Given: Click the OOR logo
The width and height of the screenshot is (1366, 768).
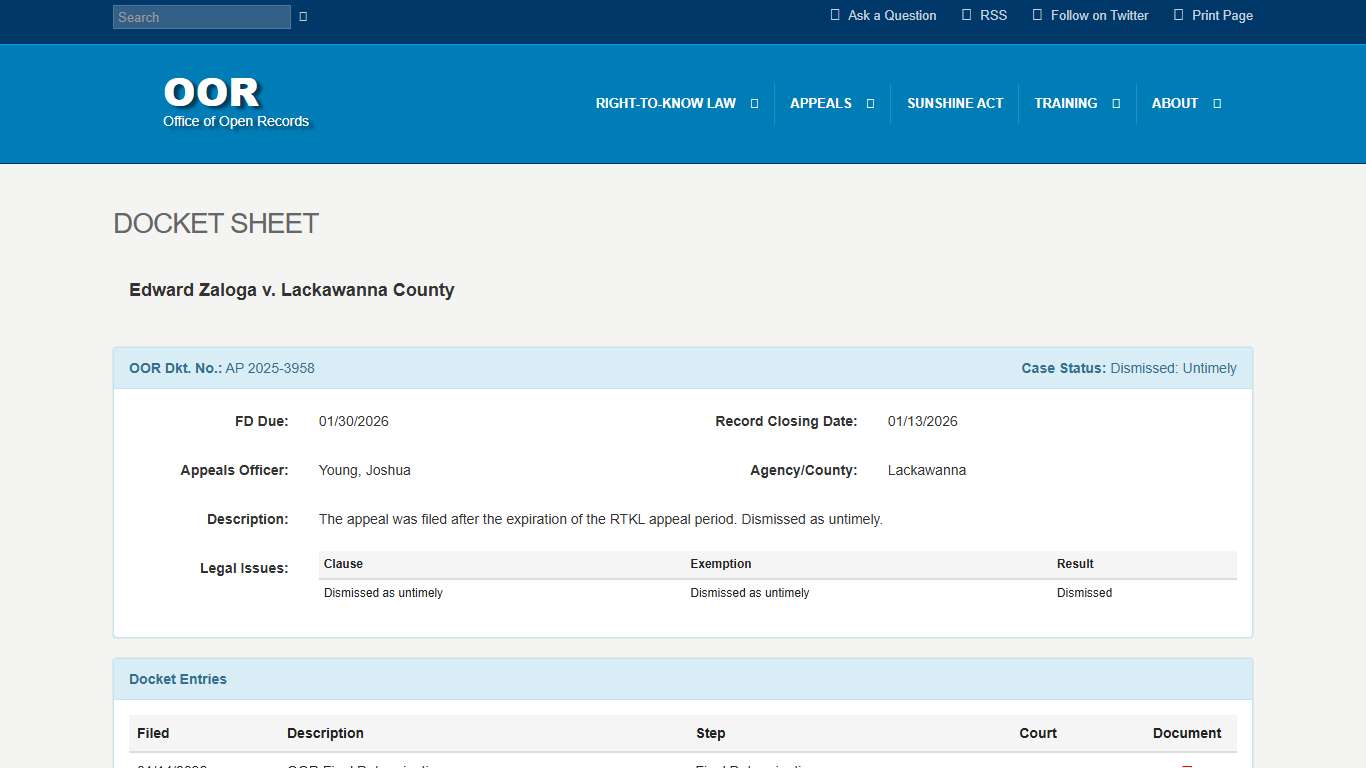Looking at the screenshot, I should (212, 93).
